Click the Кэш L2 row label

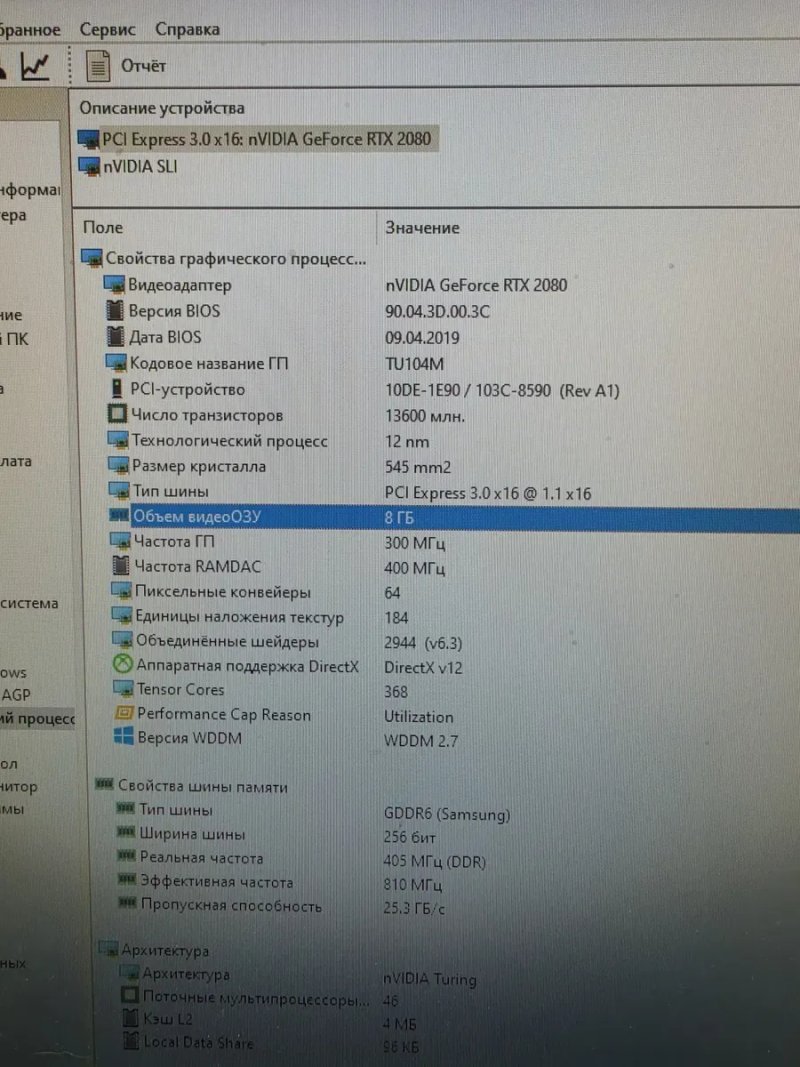click(167, 1019)
